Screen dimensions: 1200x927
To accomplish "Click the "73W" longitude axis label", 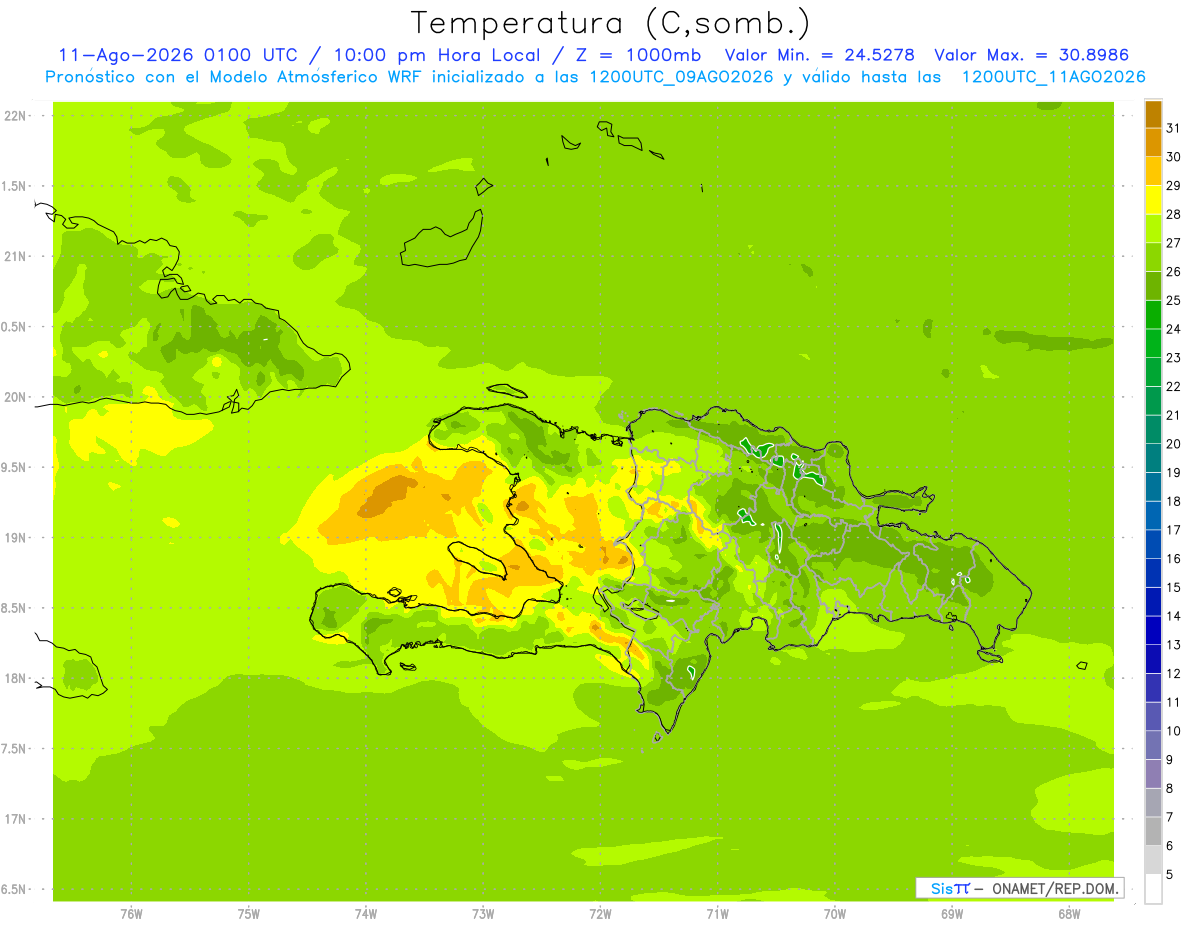I will click(483, 913).
